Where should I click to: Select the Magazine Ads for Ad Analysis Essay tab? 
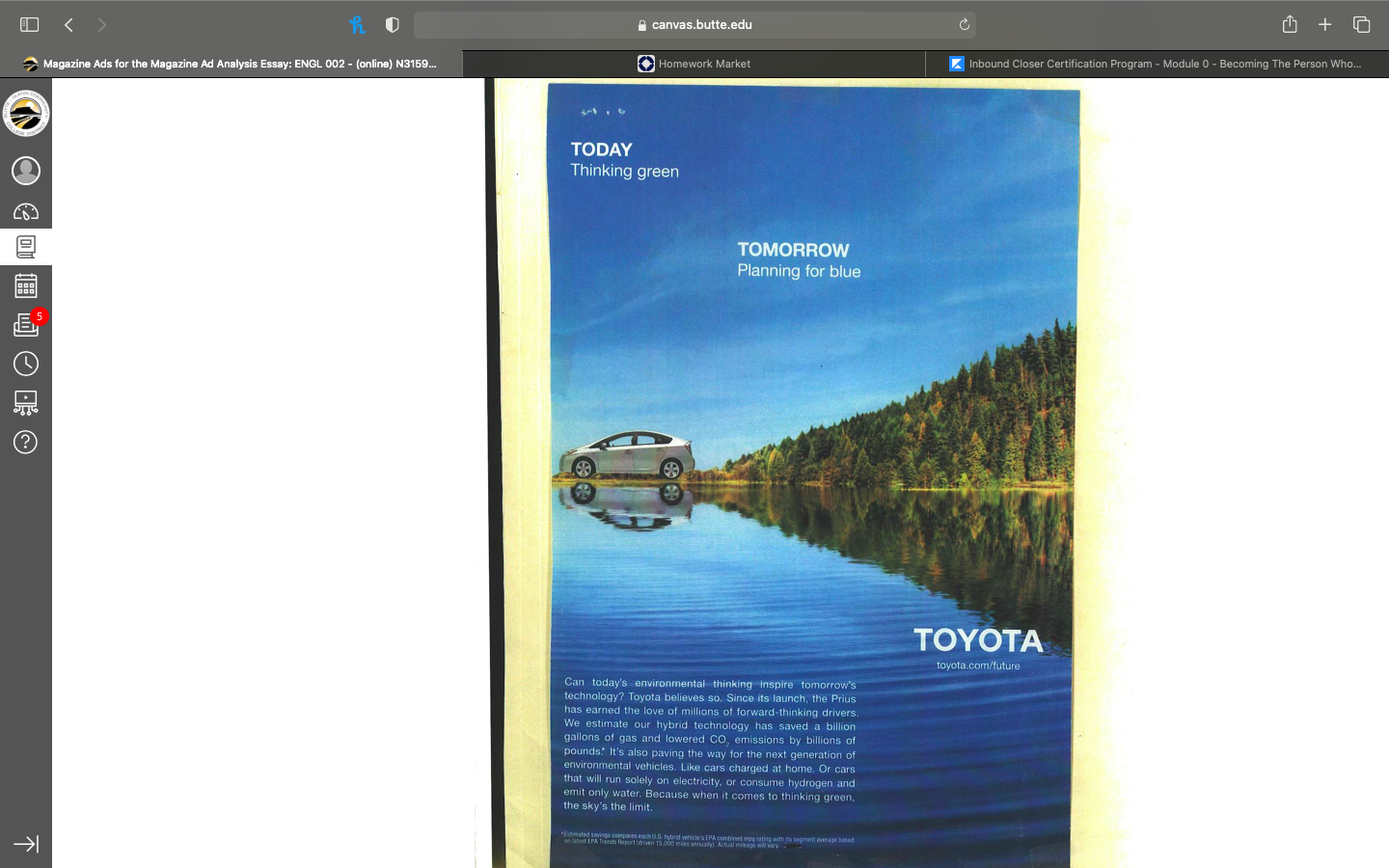pos(231,64)
